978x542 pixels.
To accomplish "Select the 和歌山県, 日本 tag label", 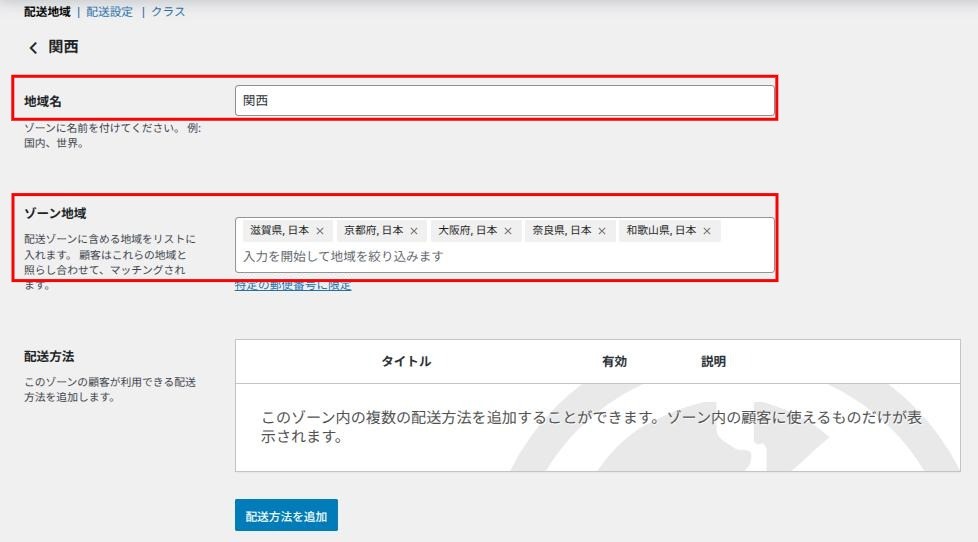I will click(x=660, y=230).
